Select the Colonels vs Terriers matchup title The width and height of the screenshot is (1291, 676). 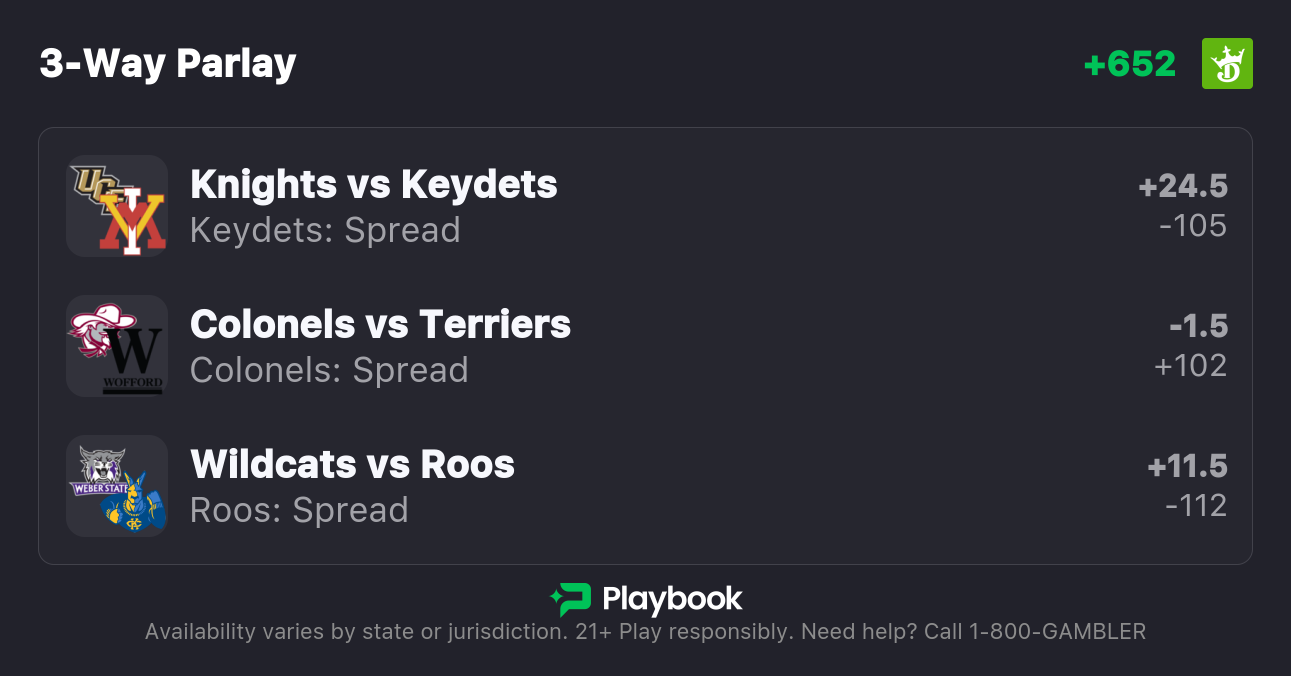[x=380, y=324]
